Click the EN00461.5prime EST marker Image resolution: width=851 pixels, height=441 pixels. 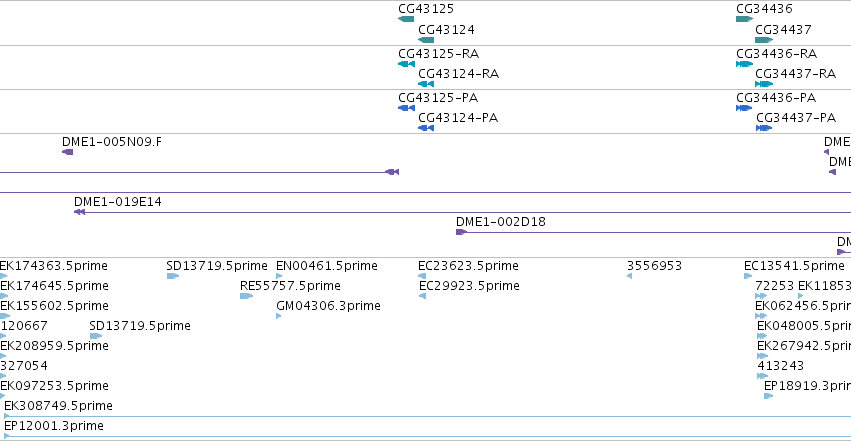tap(279, 276)
